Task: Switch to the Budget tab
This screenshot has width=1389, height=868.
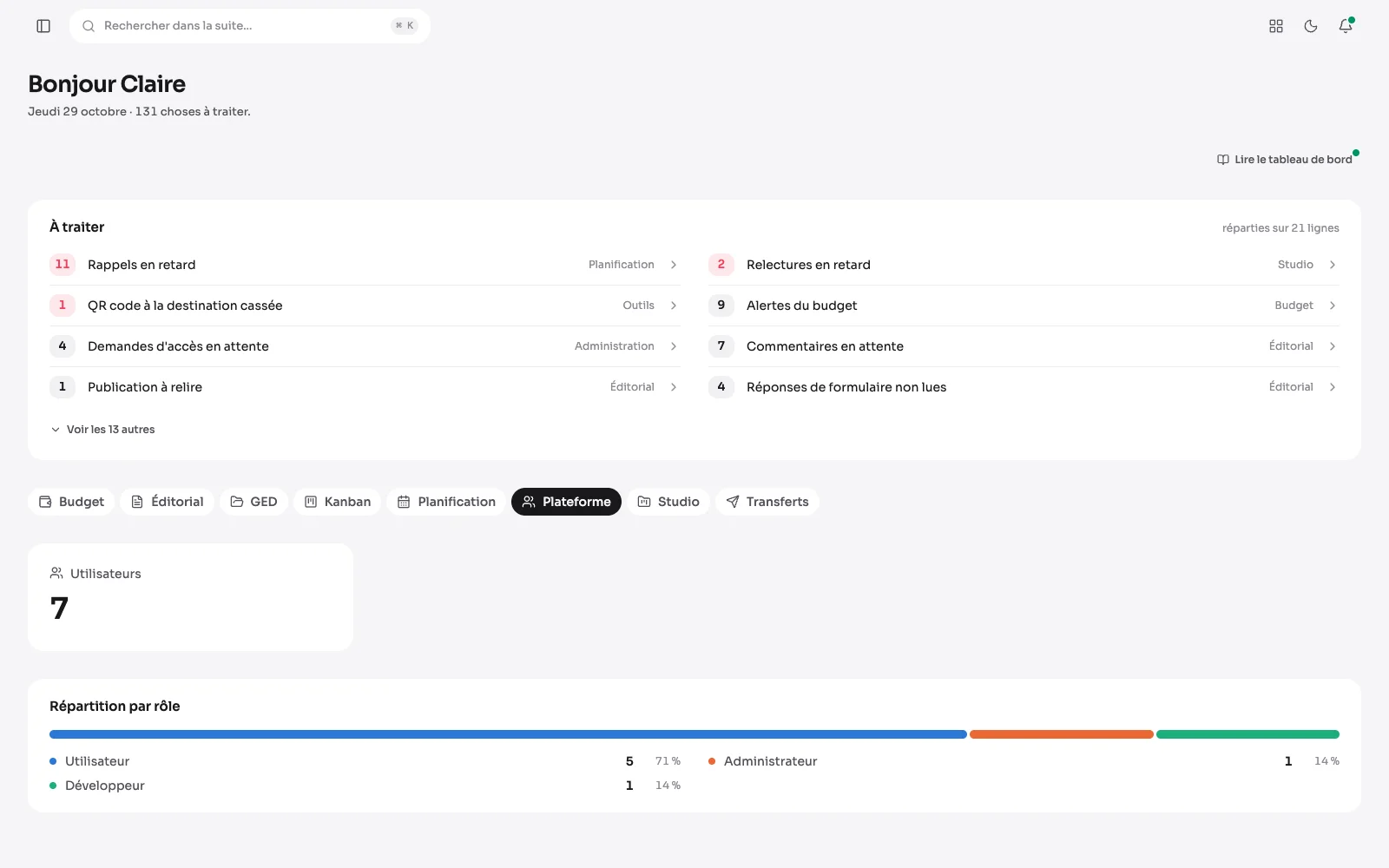Action: coord(71,502)
